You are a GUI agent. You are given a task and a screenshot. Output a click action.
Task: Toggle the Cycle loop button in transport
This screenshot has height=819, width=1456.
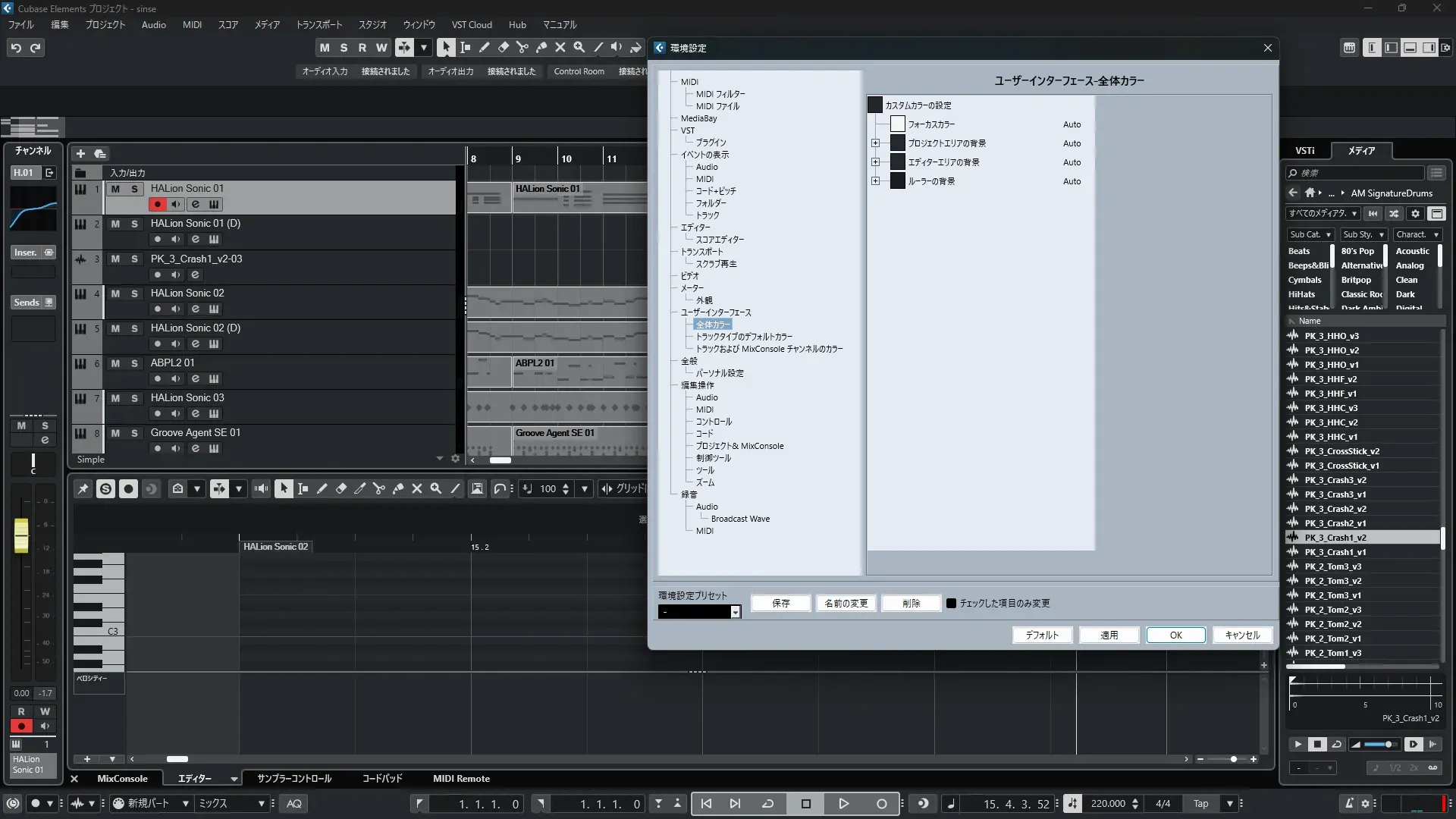pos(767,804)
